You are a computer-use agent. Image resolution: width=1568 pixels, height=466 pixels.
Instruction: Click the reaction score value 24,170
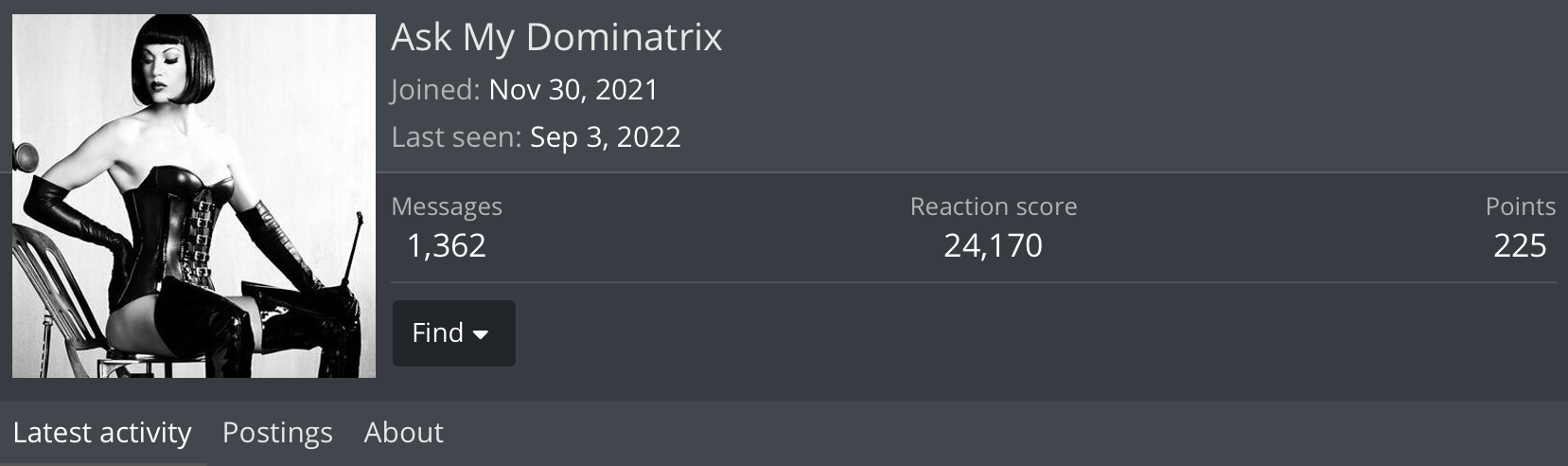[x=993, y=246]
